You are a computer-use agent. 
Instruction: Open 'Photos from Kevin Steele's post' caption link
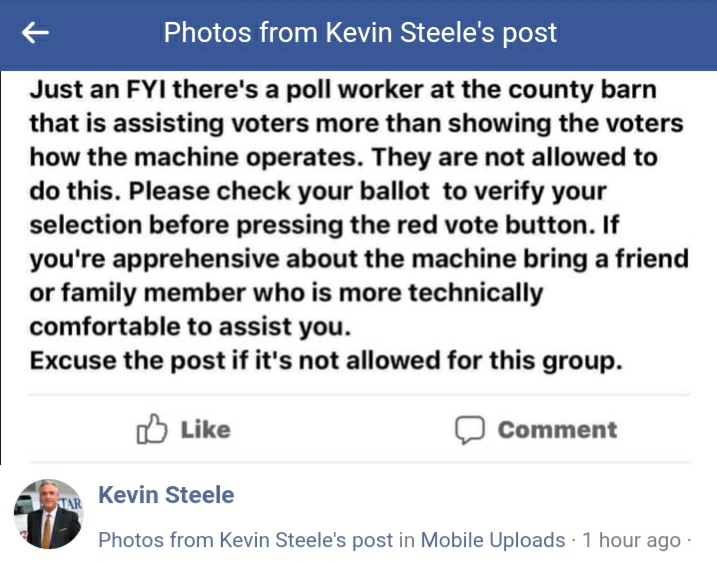246,540
